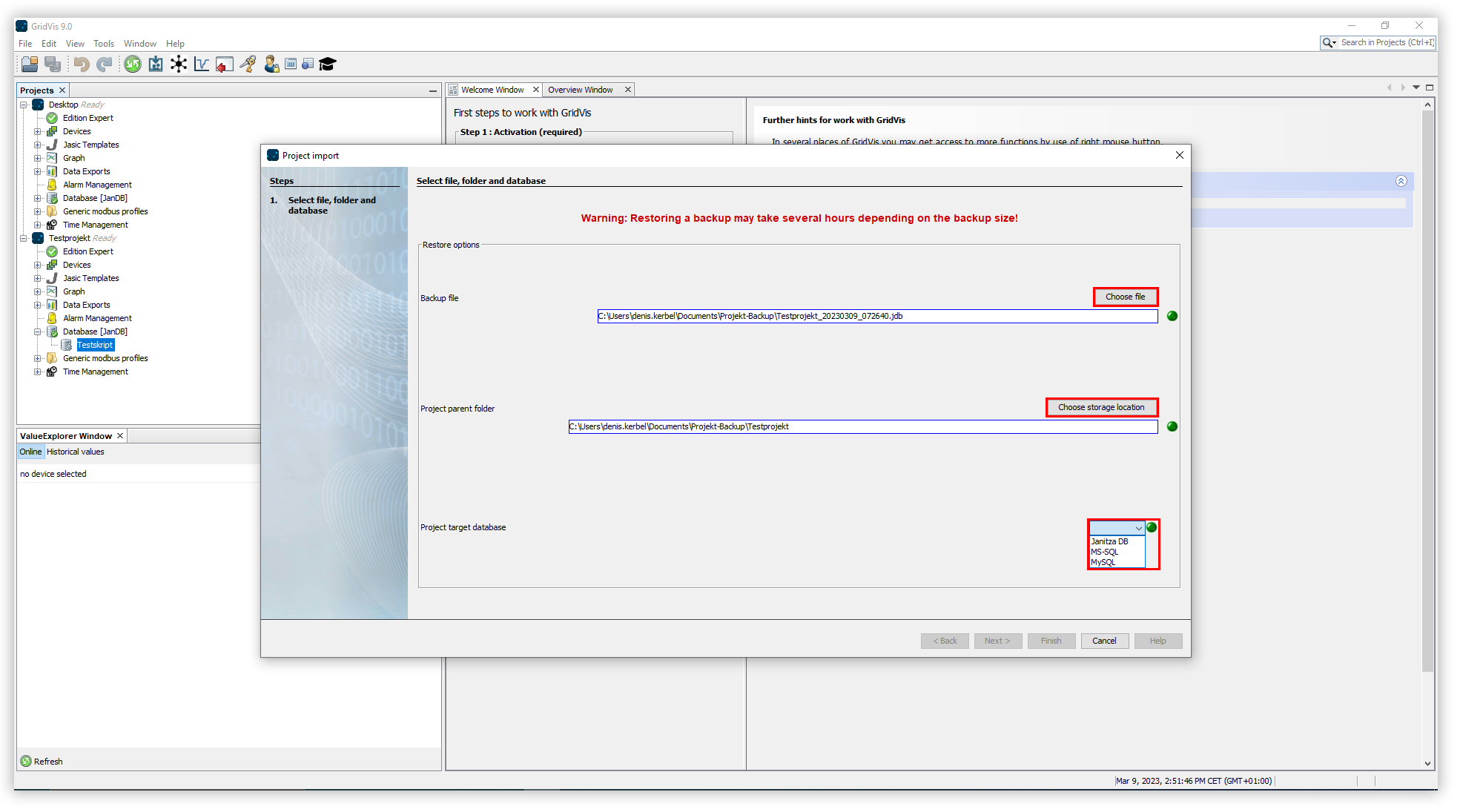
Task: Click the user permissions toolbar icon
Action: (271, 64)
